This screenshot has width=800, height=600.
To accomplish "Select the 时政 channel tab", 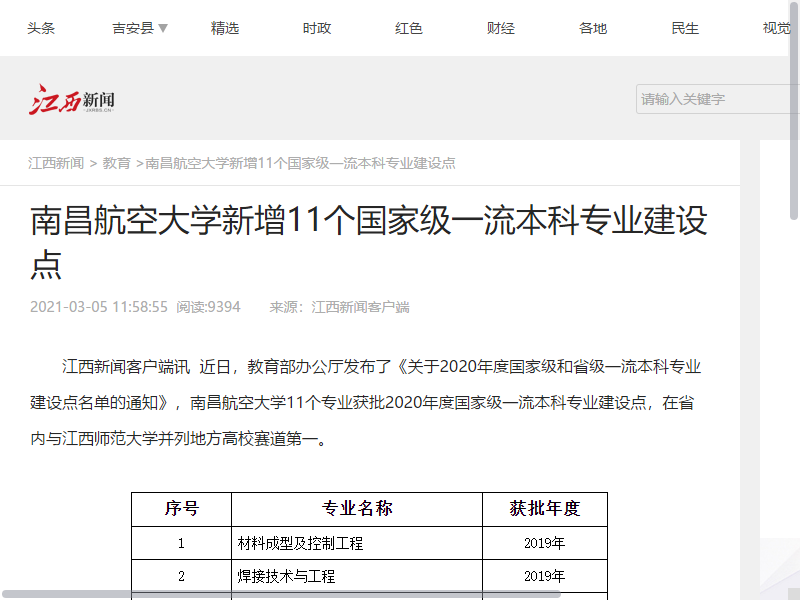I will point(316,28).
